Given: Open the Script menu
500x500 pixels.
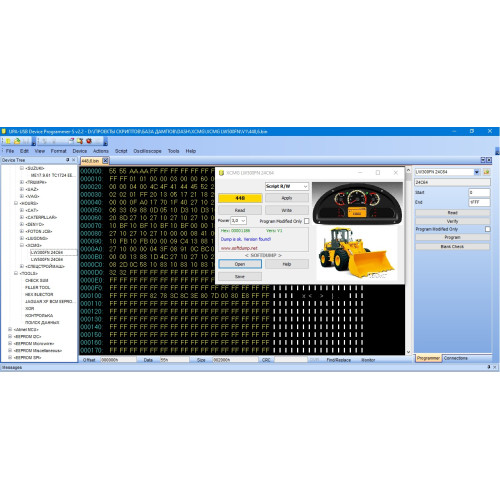Looking at the screenshot, I should (121, 151).
